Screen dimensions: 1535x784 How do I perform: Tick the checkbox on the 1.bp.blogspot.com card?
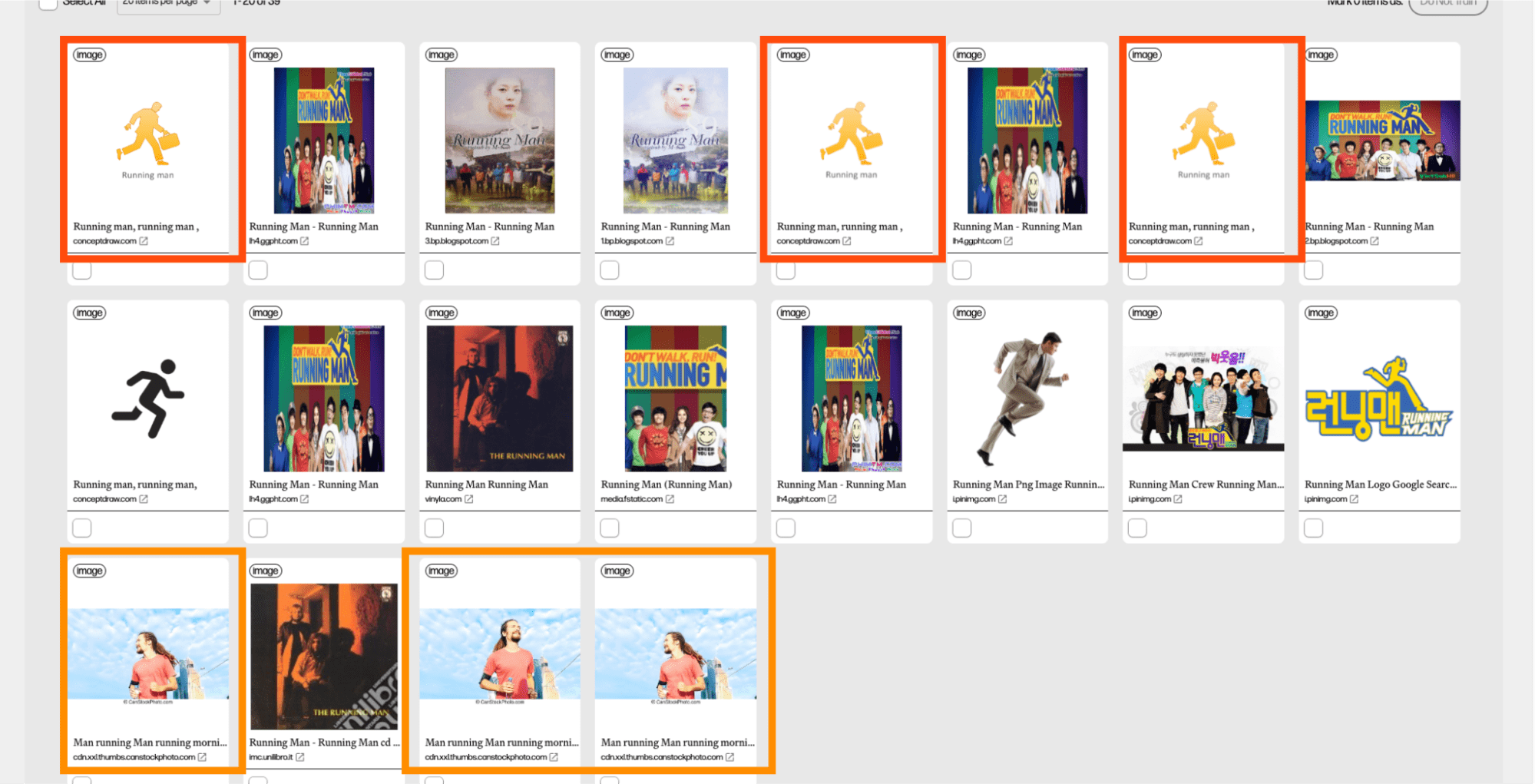(610, 270)
